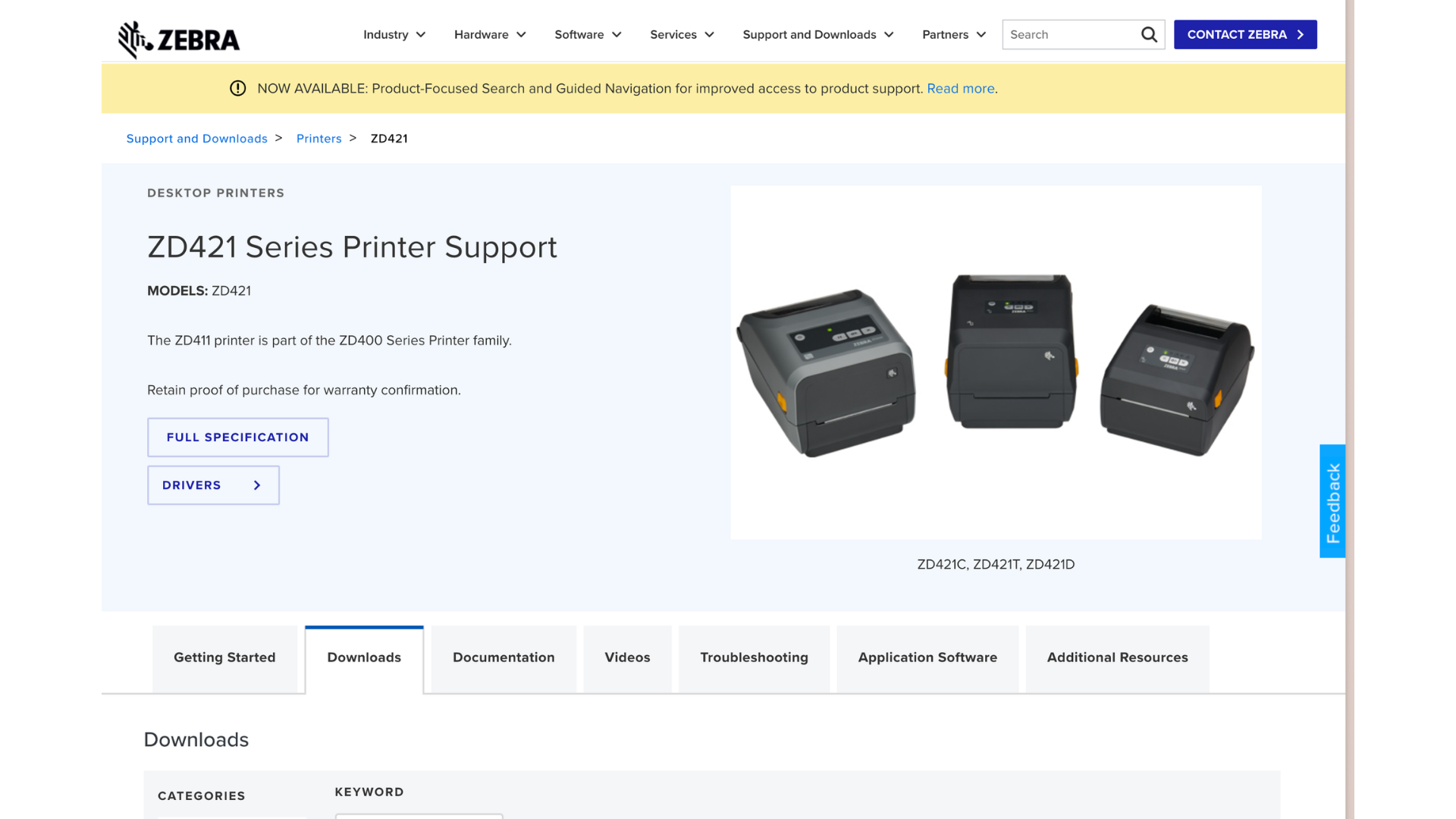Click the alert info icon in the yellow banner
The height and width of the screenshot is (819, 1456).
pyautogui.click(x=237, y=89)
